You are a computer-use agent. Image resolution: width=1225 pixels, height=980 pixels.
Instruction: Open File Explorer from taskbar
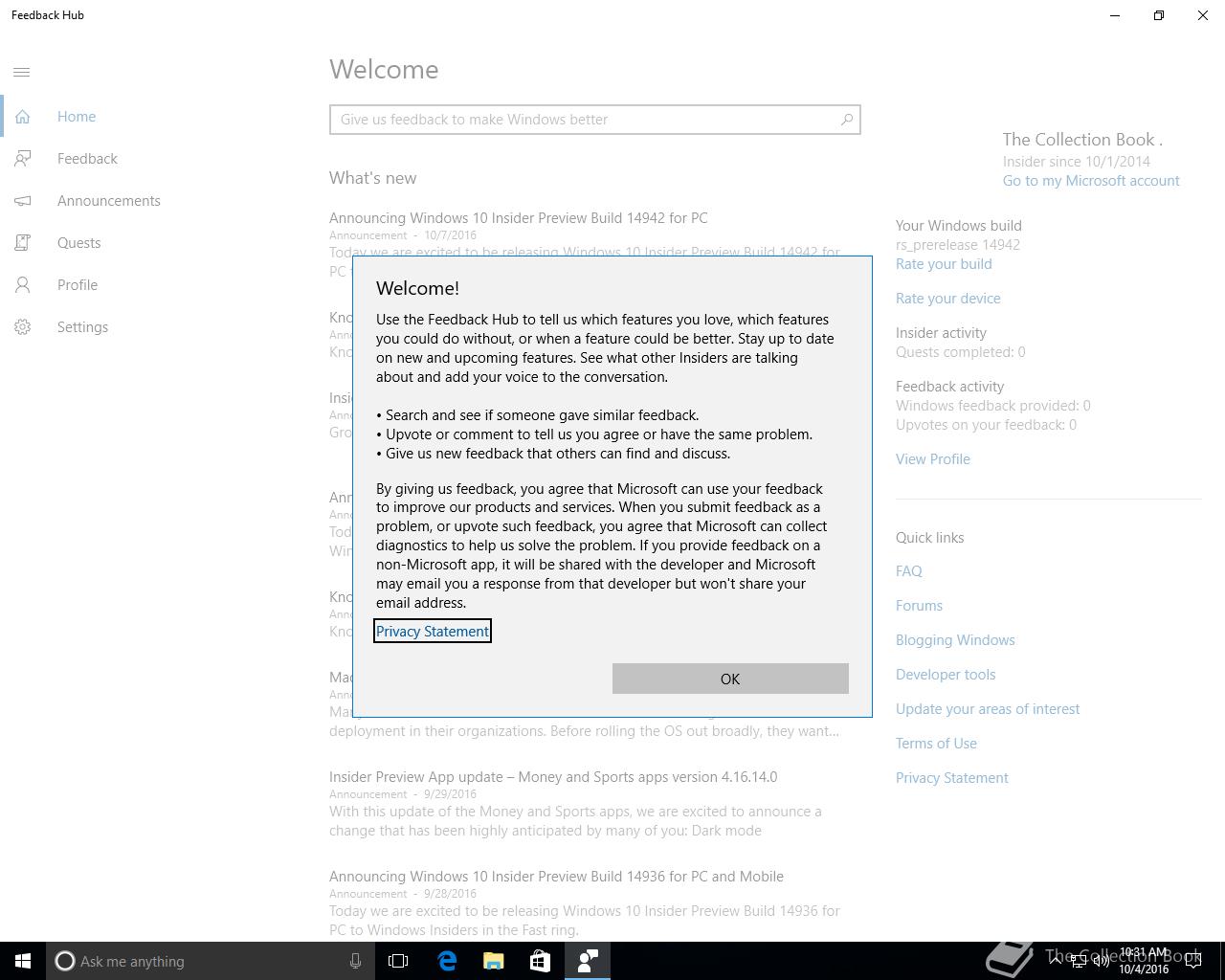(x=494, y=961)
